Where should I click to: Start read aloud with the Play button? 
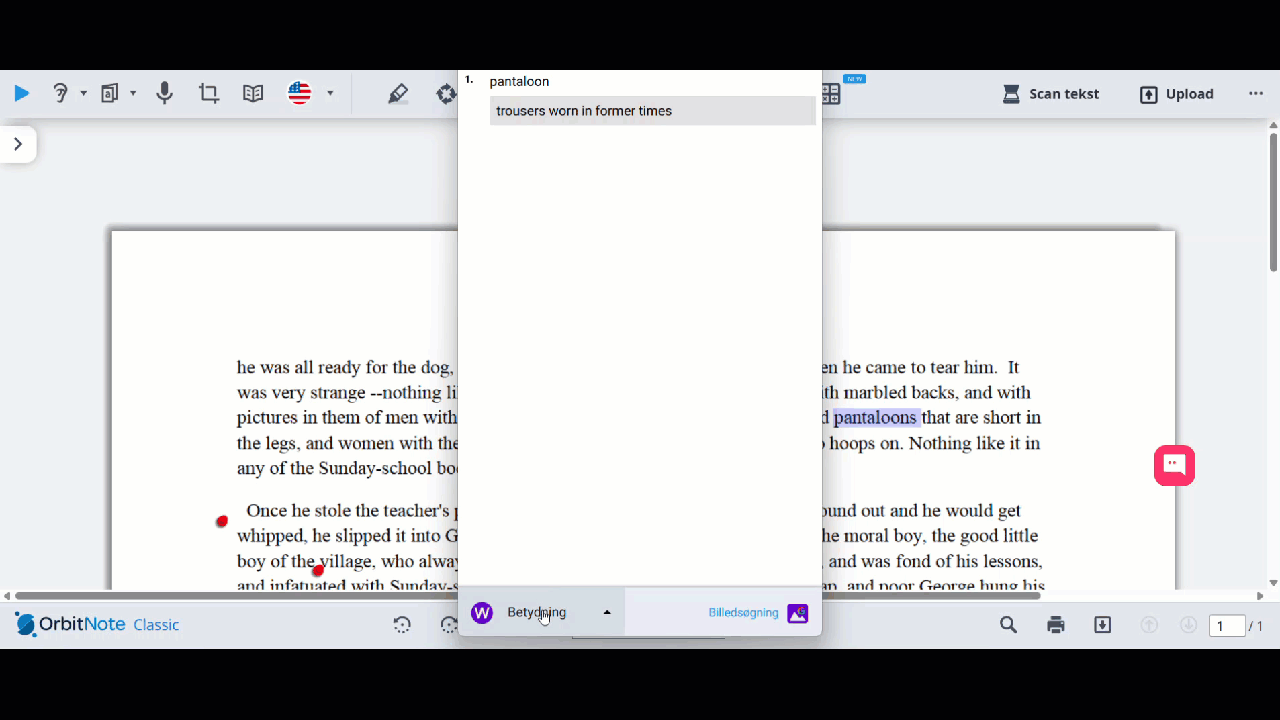[21, 94]
